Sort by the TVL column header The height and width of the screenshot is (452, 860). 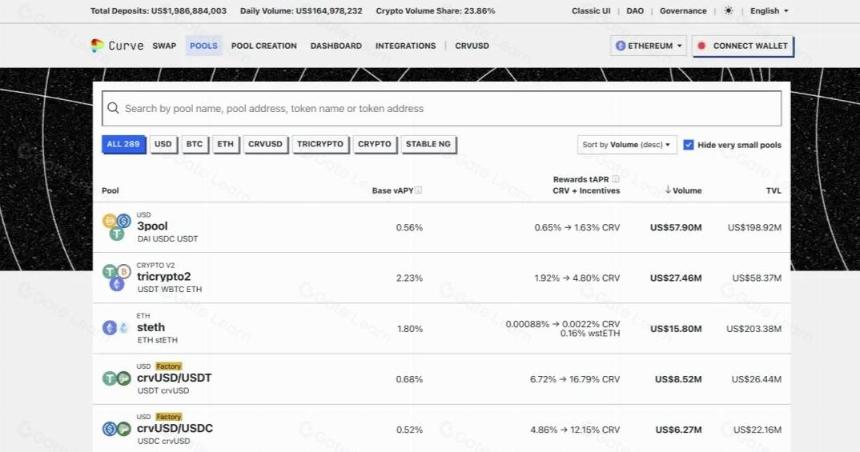click(773, 190)
